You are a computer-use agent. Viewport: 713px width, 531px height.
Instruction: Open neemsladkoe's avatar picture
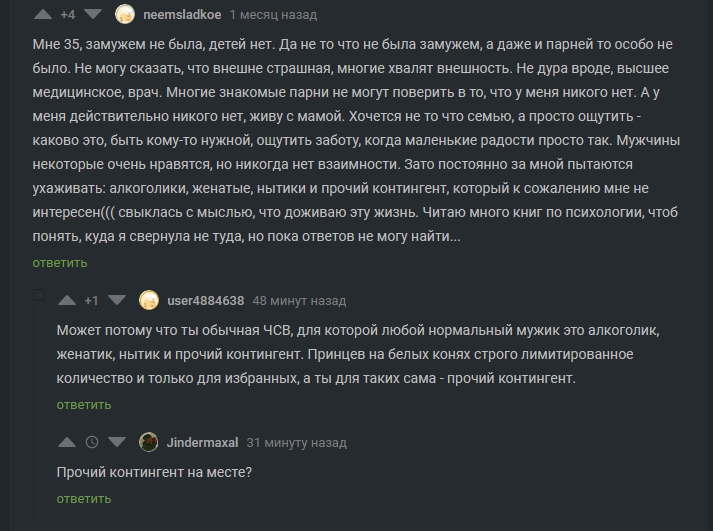tap(125, 15)
